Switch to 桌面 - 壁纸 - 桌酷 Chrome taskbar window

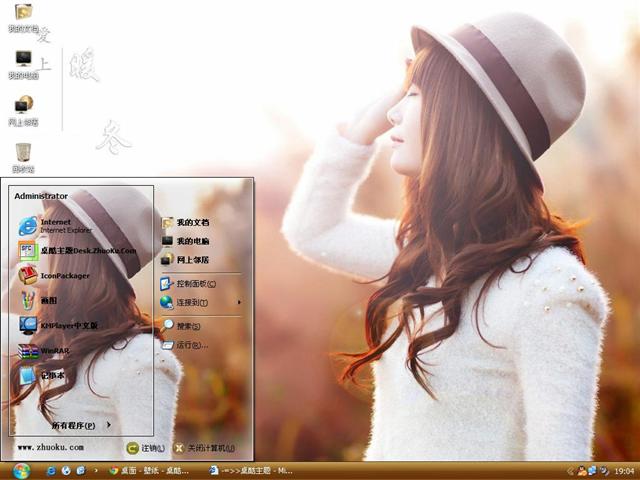click(149, 471)
